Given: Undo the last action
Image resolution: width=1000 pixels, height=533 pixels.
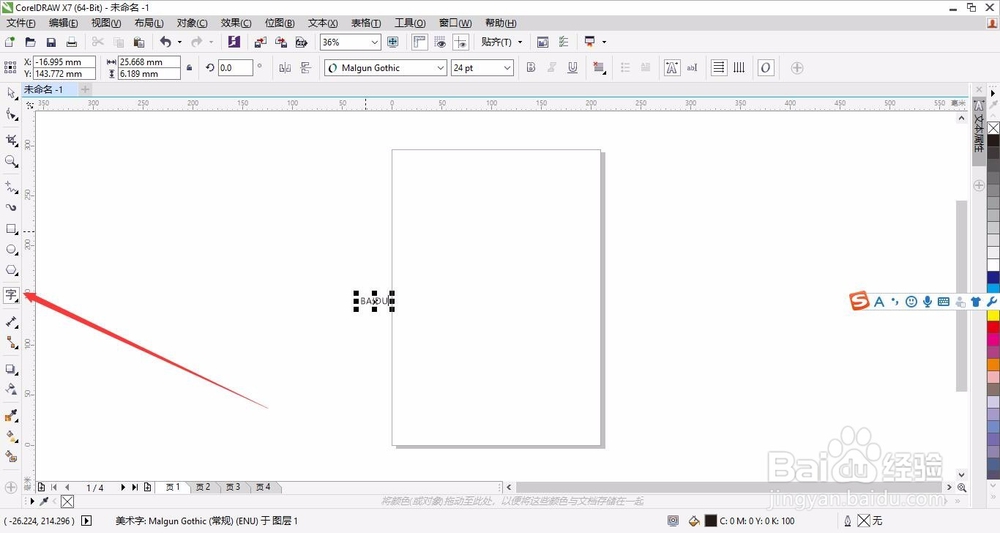Looking at the screenshot, I should click(x=165, y=42).
